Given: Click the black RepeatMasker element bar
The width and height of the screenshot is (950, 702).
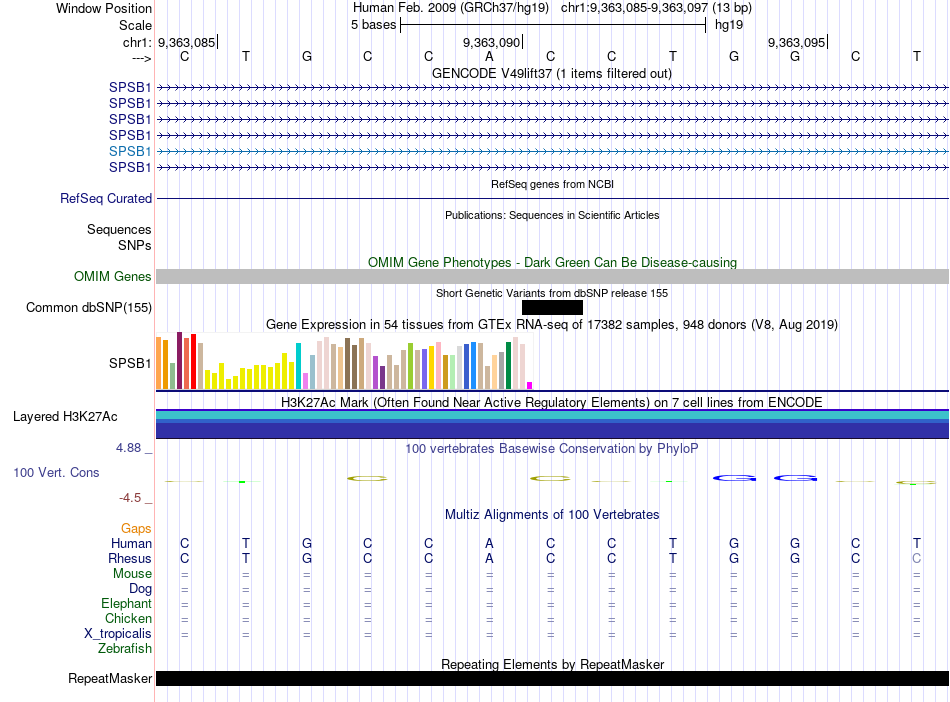Looking at the screenshot, I should point(552,678).
